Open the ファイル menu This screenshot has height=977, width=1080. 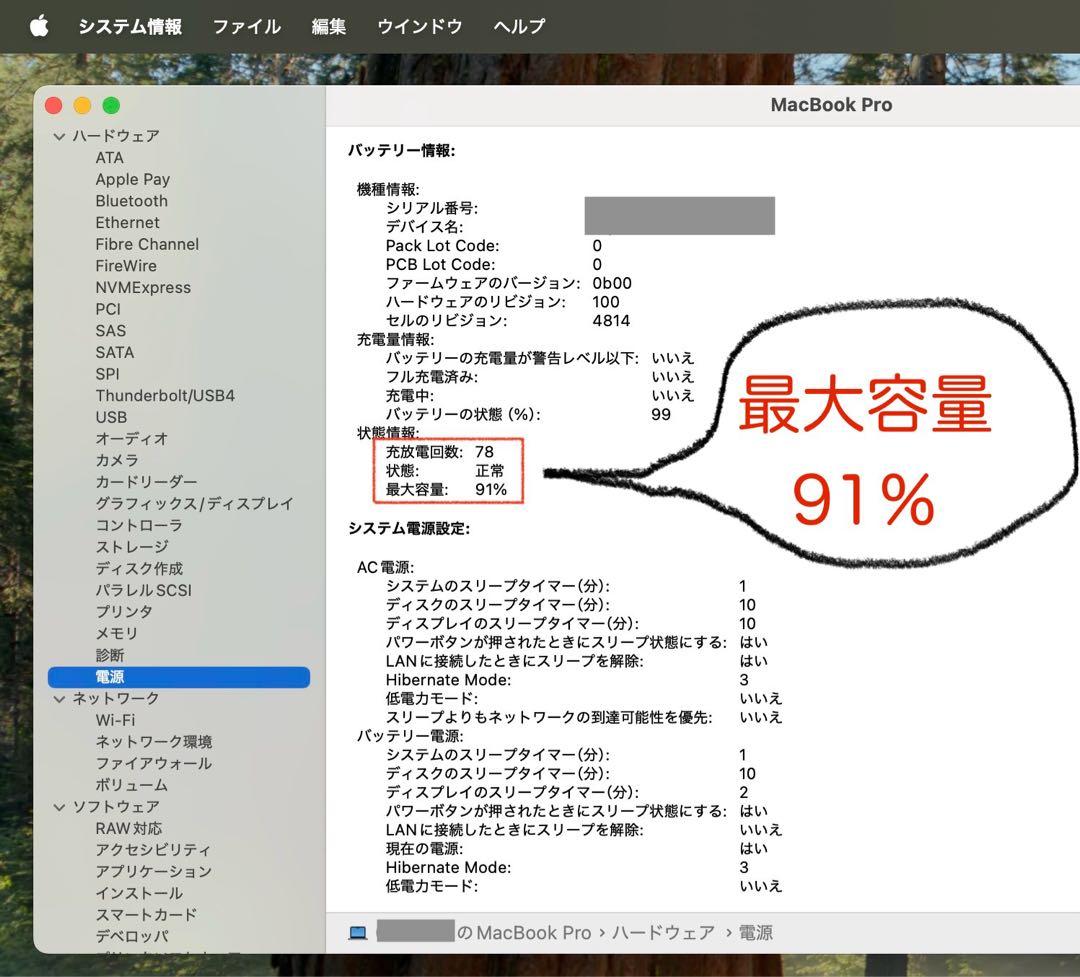[x=246, y=27]
